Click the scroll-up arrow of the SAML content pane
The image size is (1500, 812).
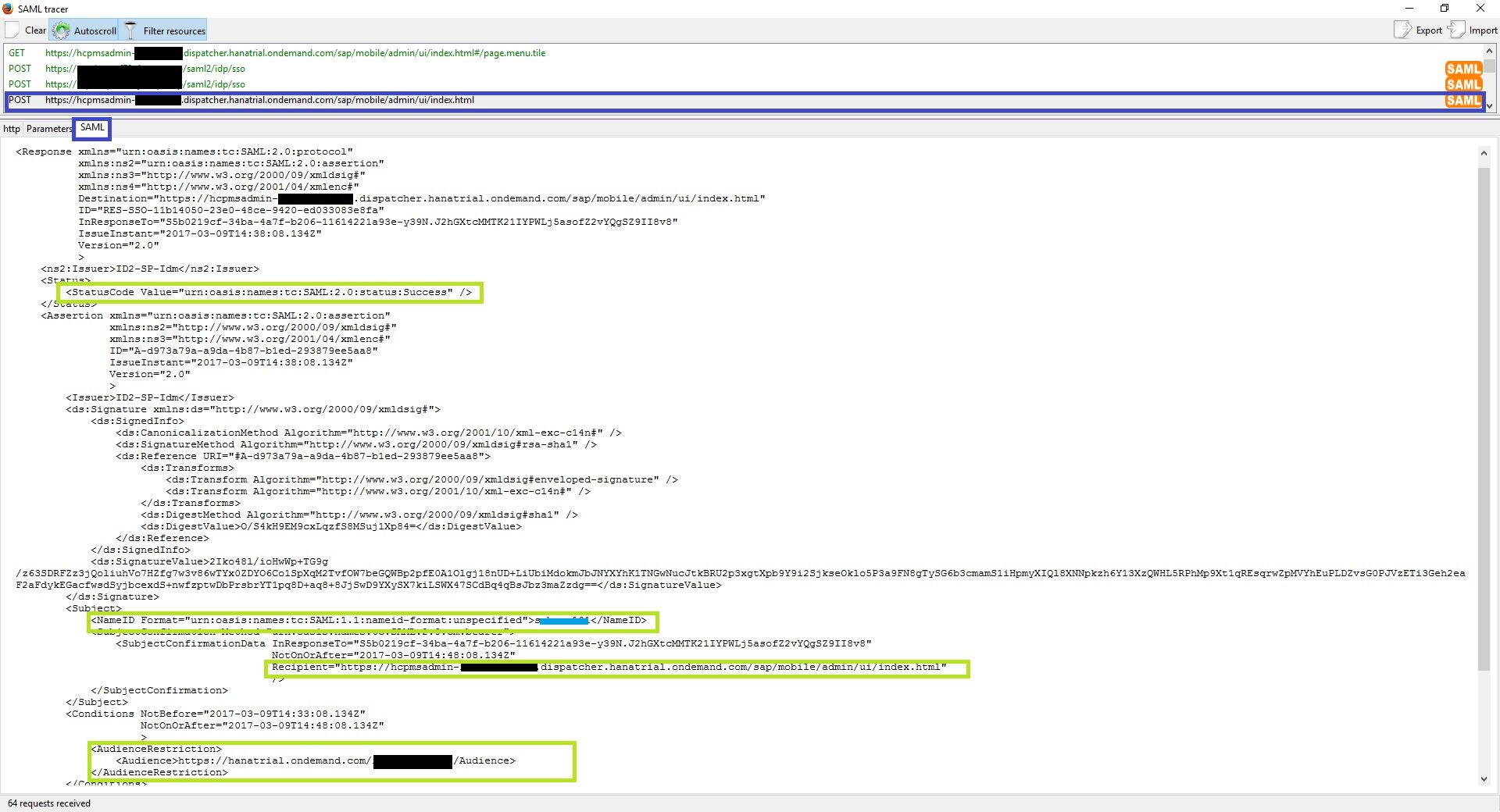click(x=1484, y=153)
